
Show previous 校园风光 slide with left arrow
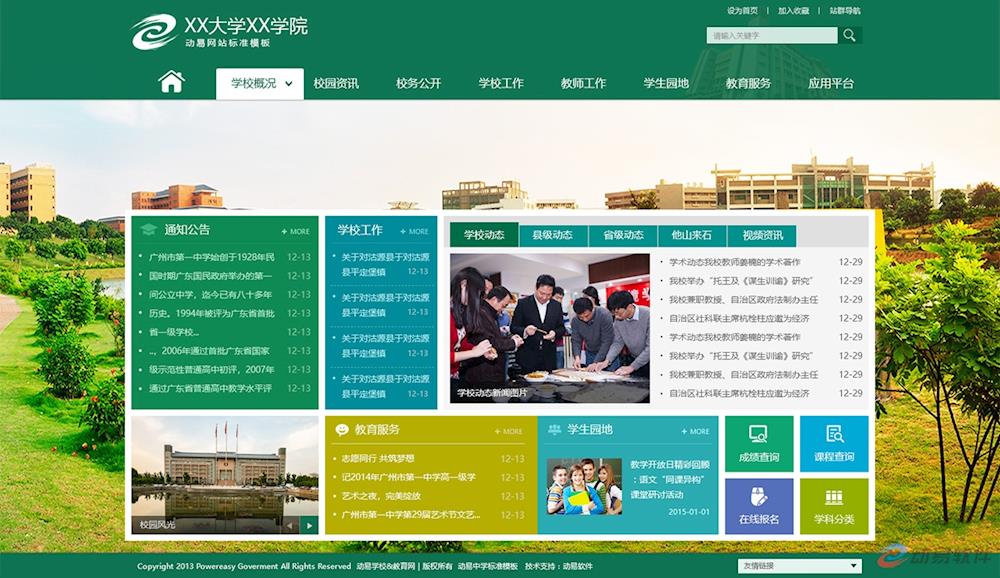click(291, 525)
